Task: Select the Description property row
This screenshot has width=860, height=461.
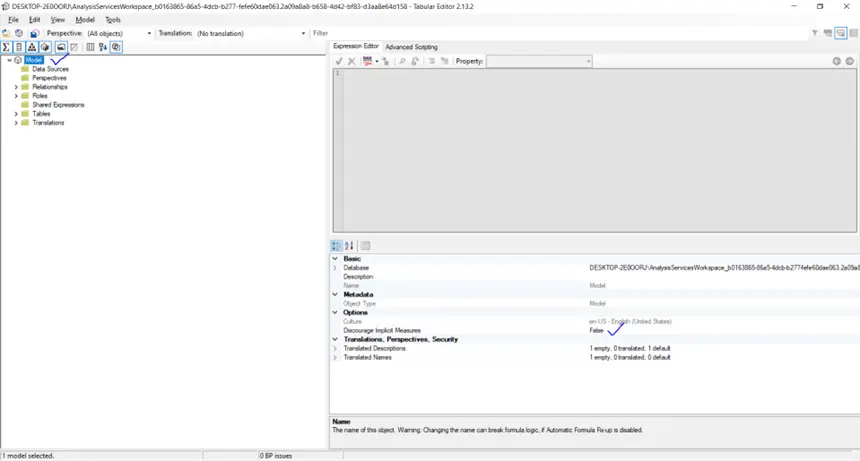Action: (595, 277)
